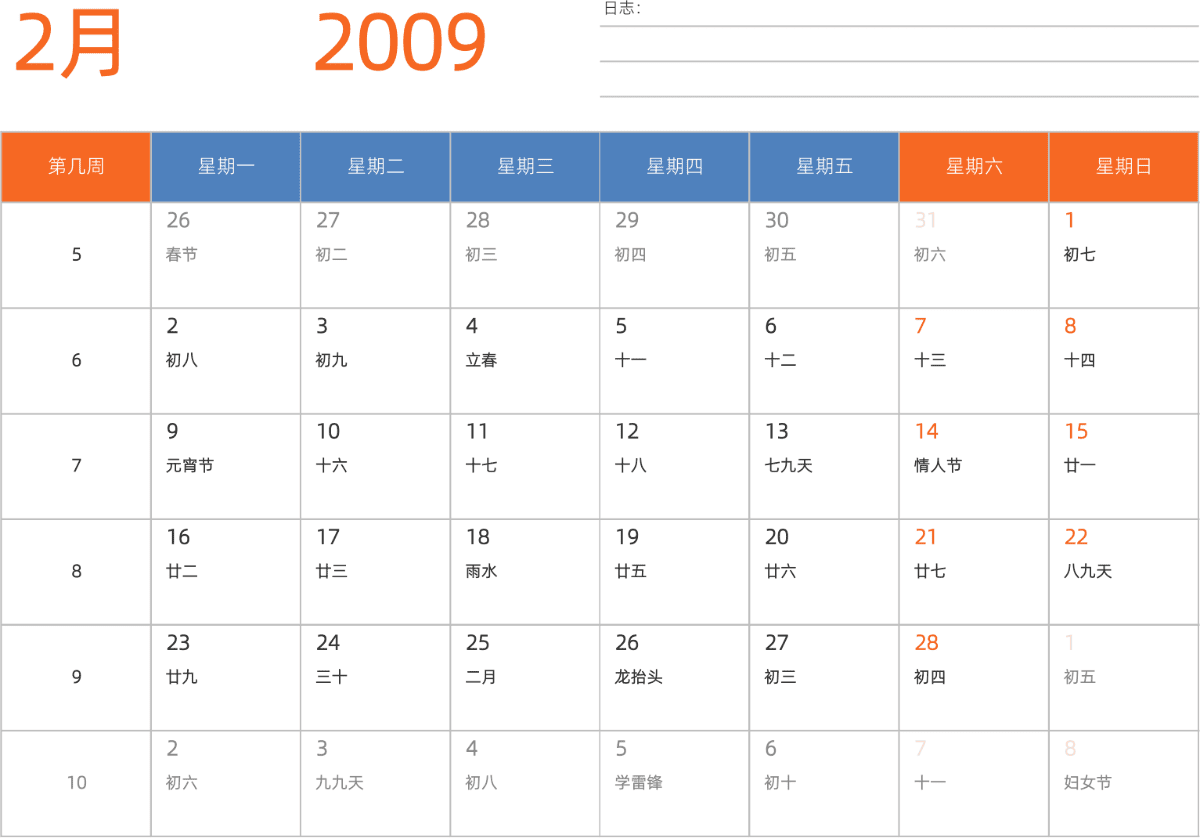This screenshot has width=1200, height=838.
Task: Click week number 8 cell
Action: (76, 572)
